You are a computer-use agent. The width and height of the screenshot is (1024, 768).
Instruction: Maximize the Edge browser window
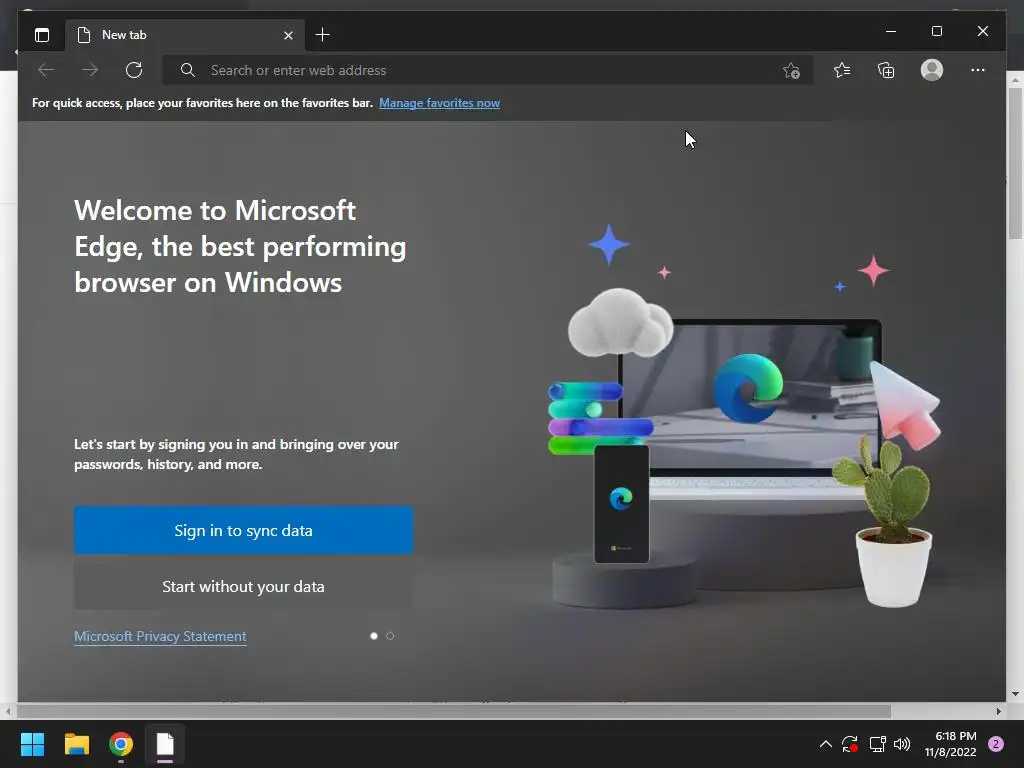tap(936, 31)
